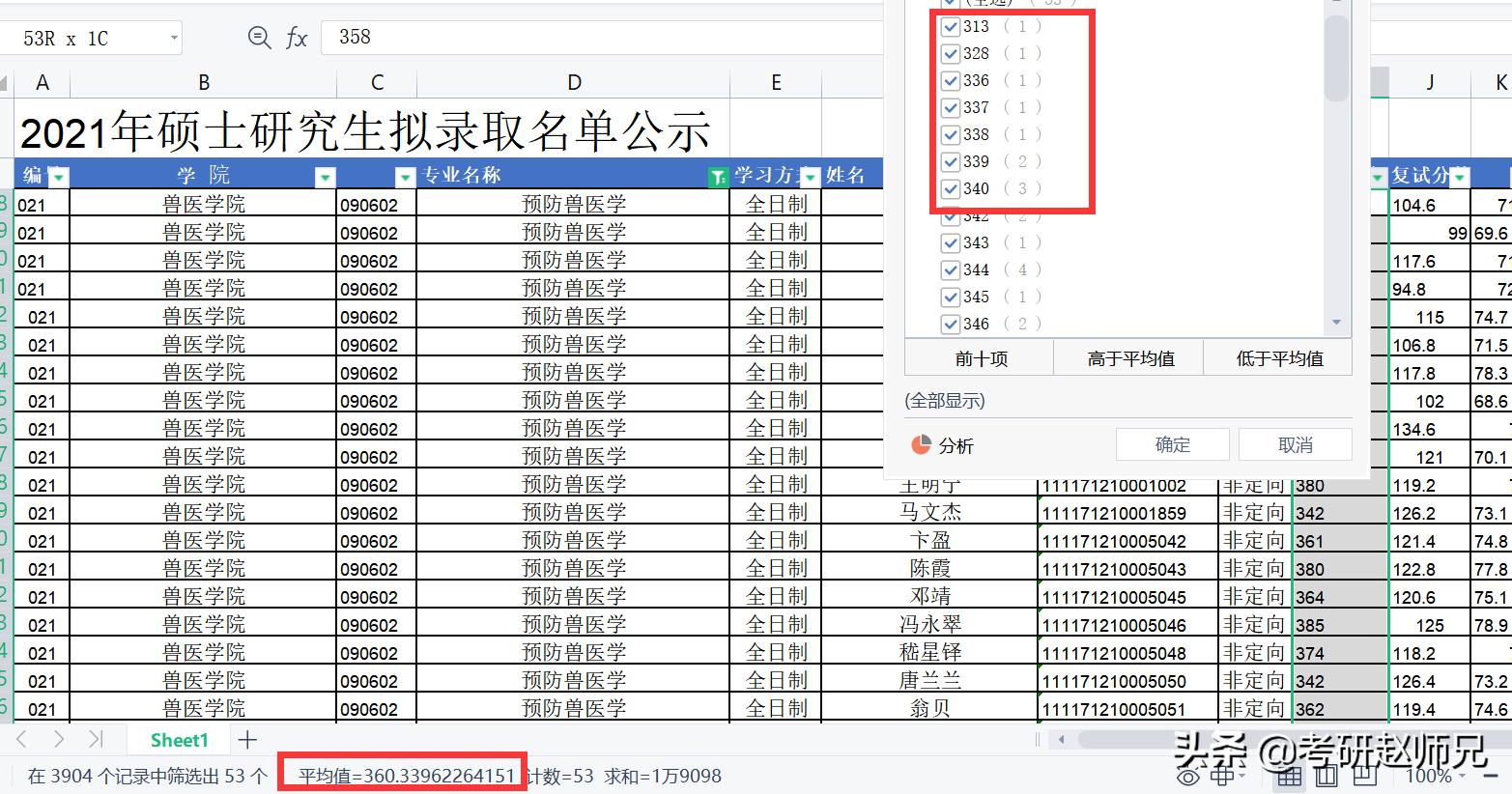1512x794 pixels.
Task: Switch to page layout view icon
Action: (x=1325, y=776)
